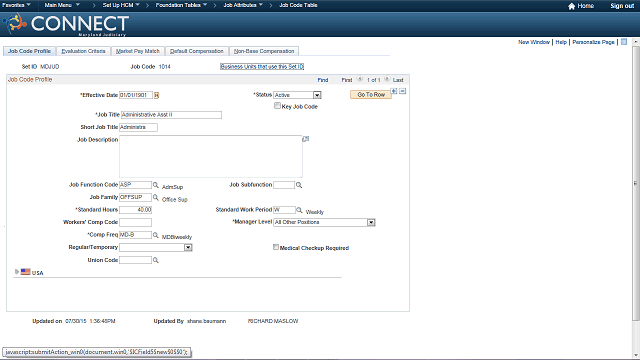Switch to Default Compensation tab
This screenshot has height=360, width=640.
196,51
